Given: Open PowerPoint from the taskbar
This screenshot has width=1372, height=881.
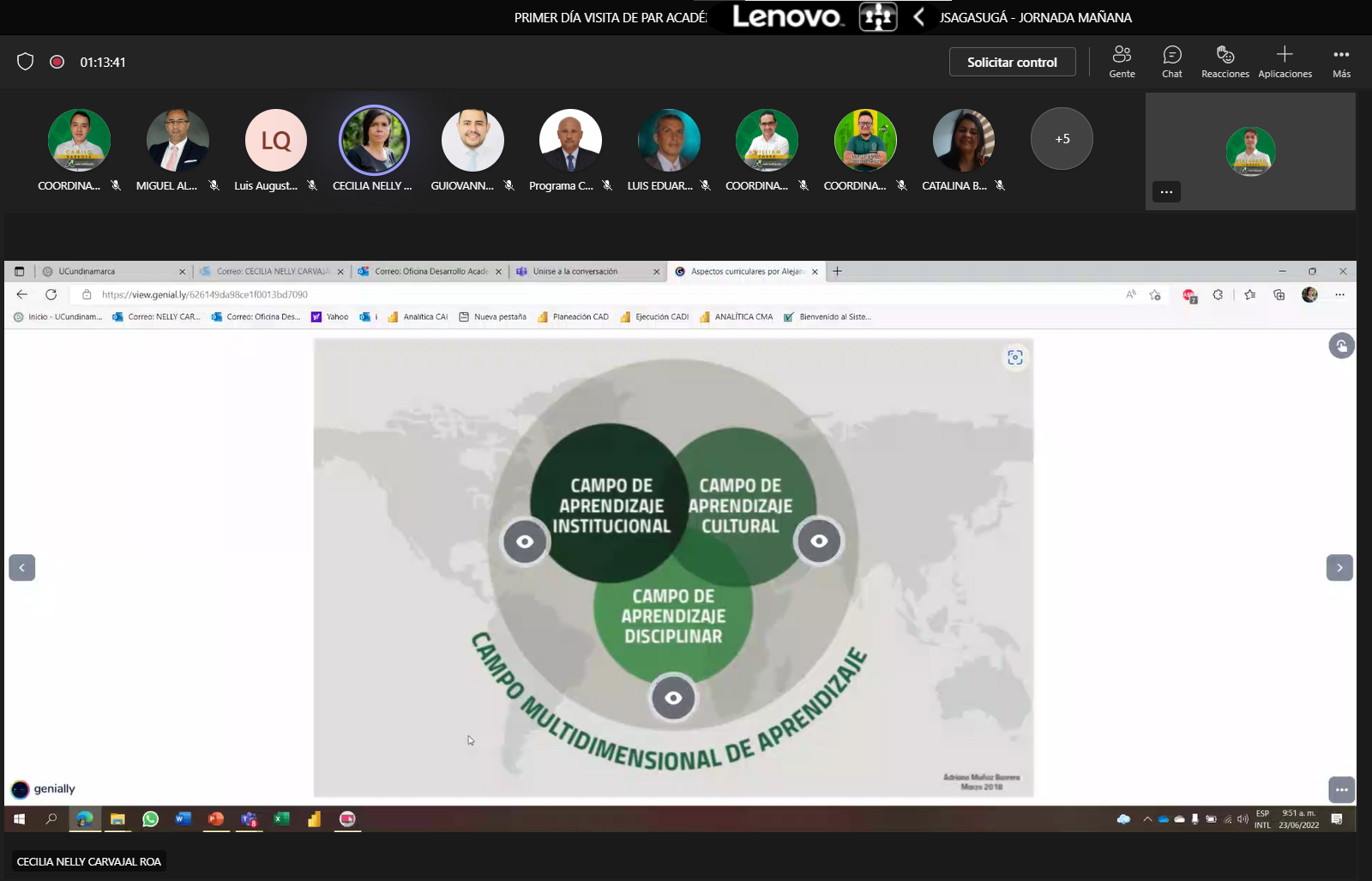Looking at the screenshot, I should tap(215, 819).
